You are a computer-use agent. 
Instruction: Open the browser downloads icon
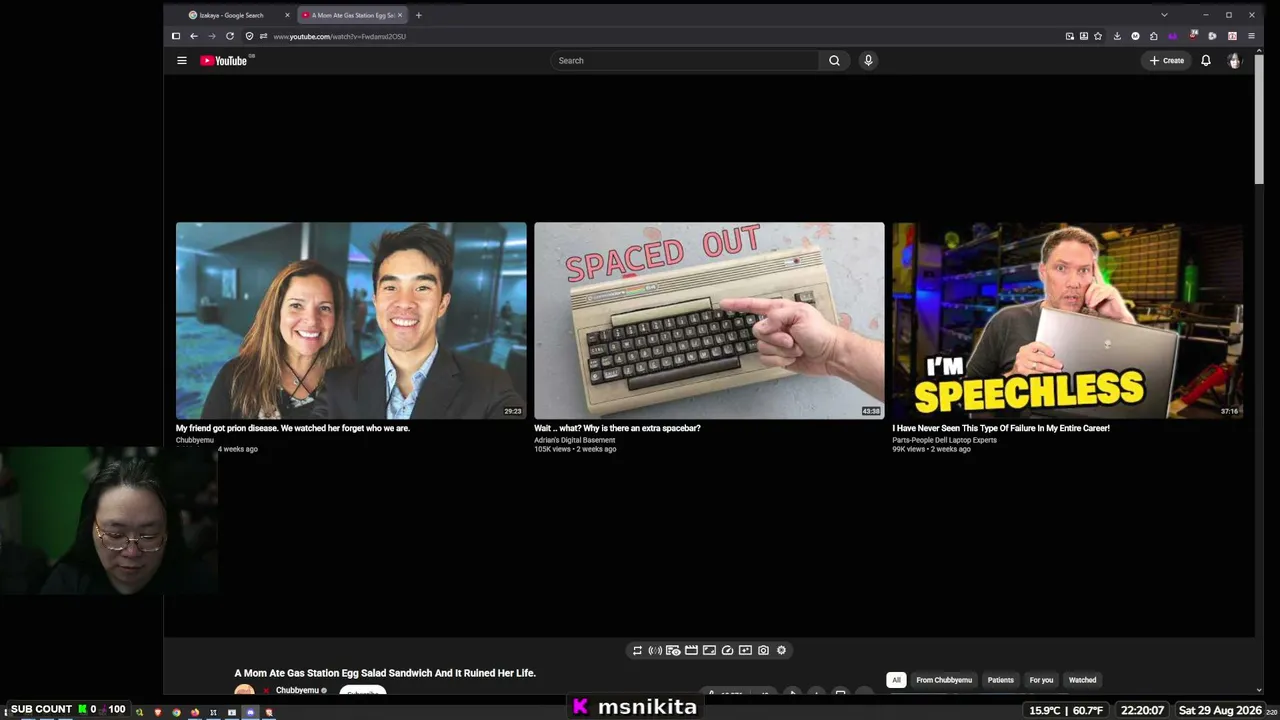1117,36
